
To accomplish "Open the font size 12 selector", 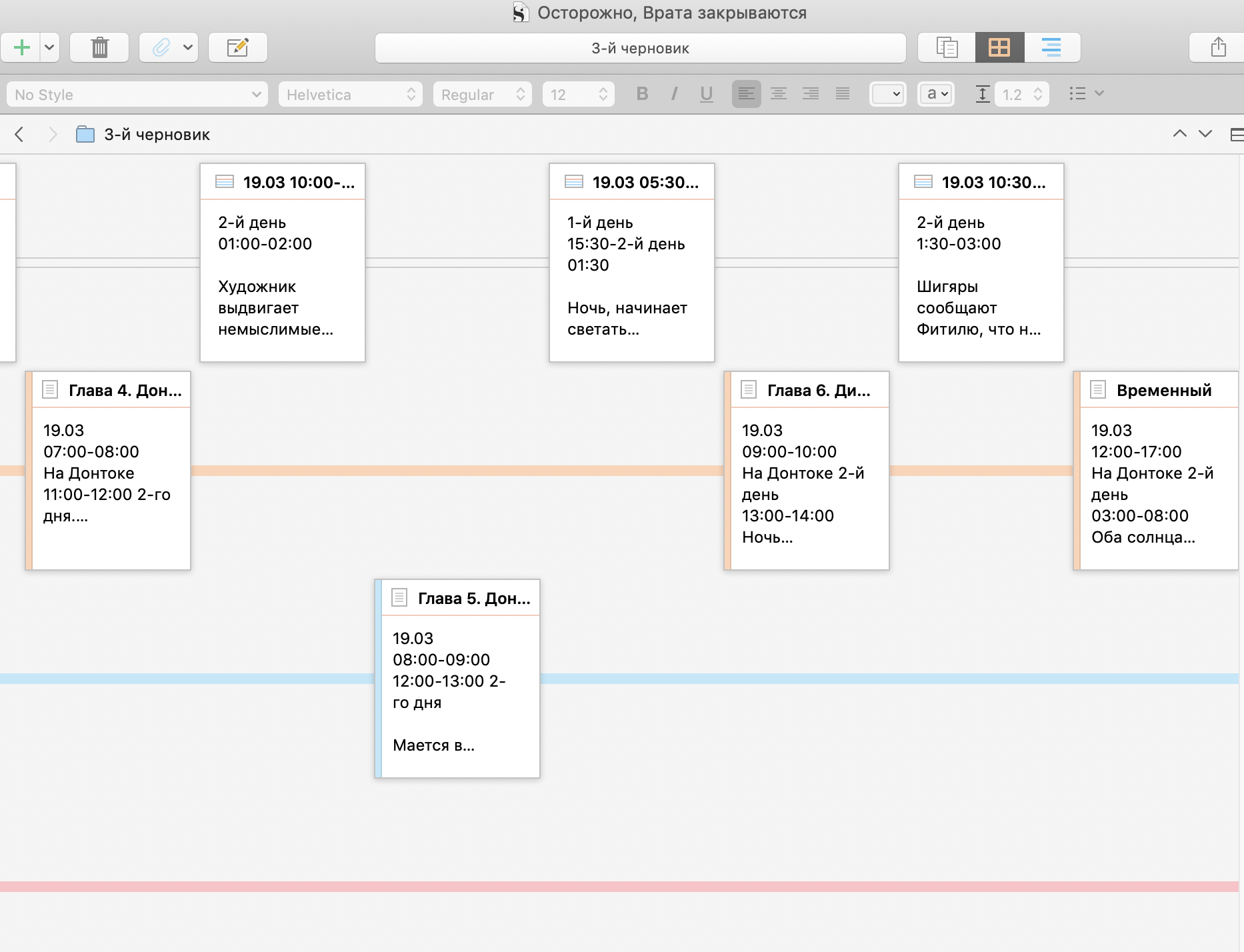I will point(579,95).
